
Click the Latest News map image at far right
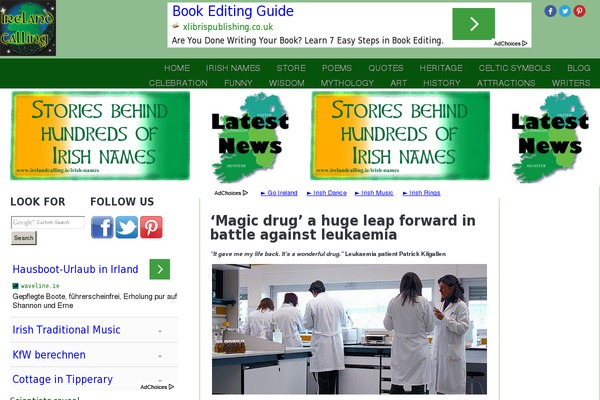[550, 137]
